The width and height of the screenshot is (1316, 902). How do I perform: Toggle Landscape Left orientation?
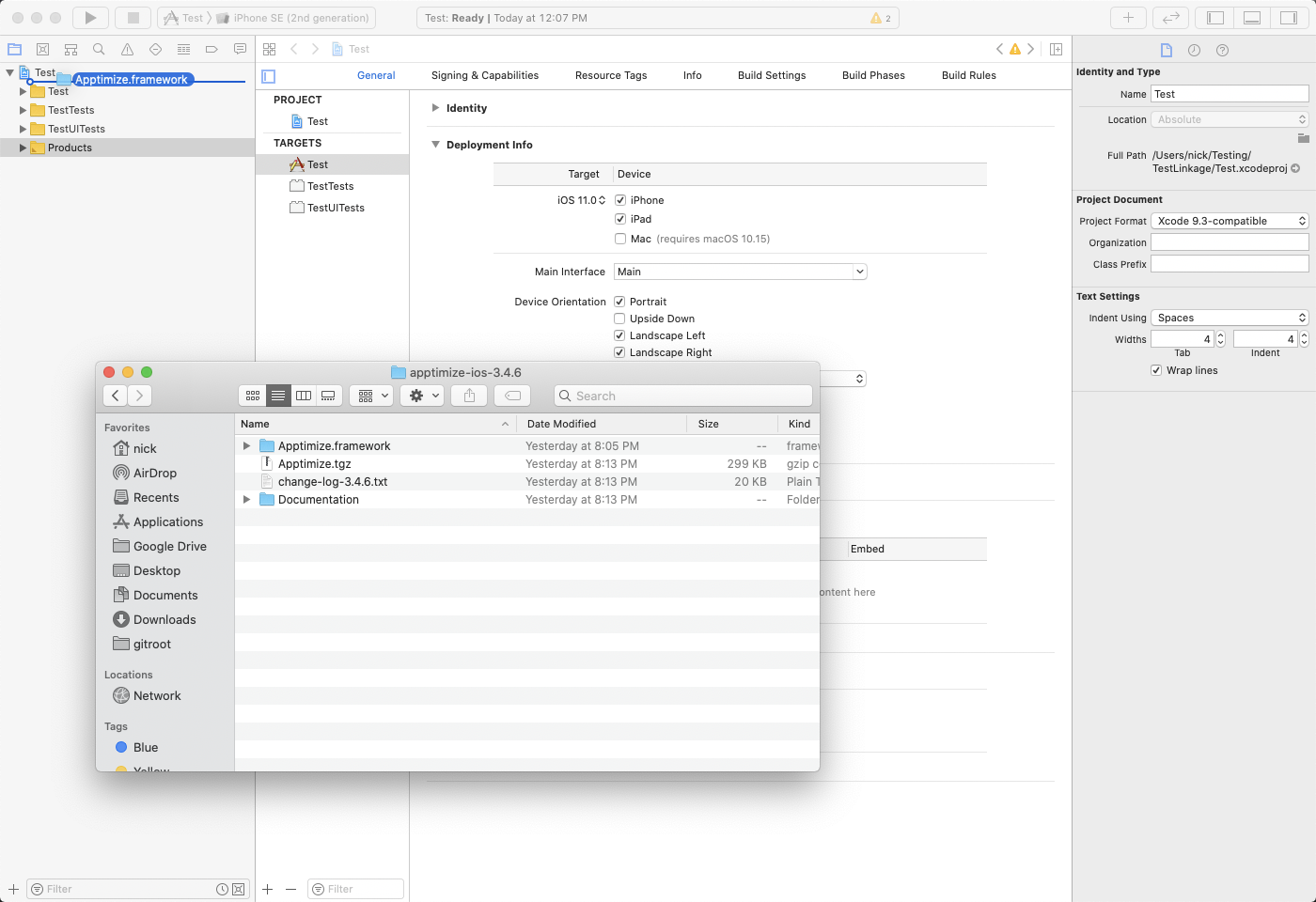tap(619, 335)
